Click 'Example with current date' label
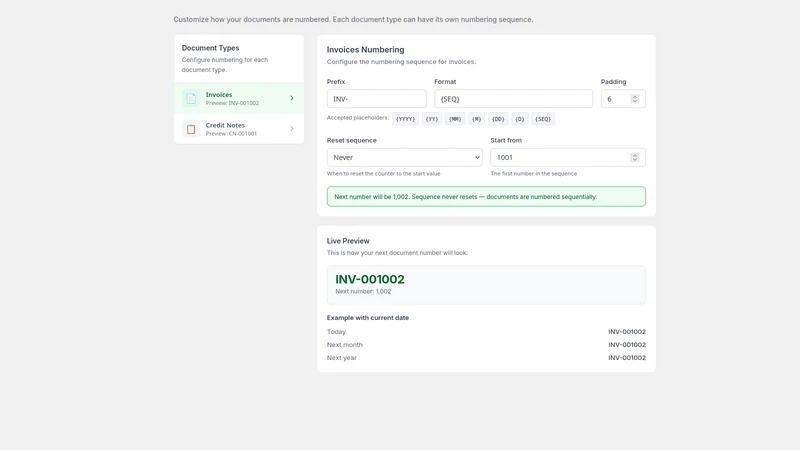800x450 pixels. pos(368,318)
